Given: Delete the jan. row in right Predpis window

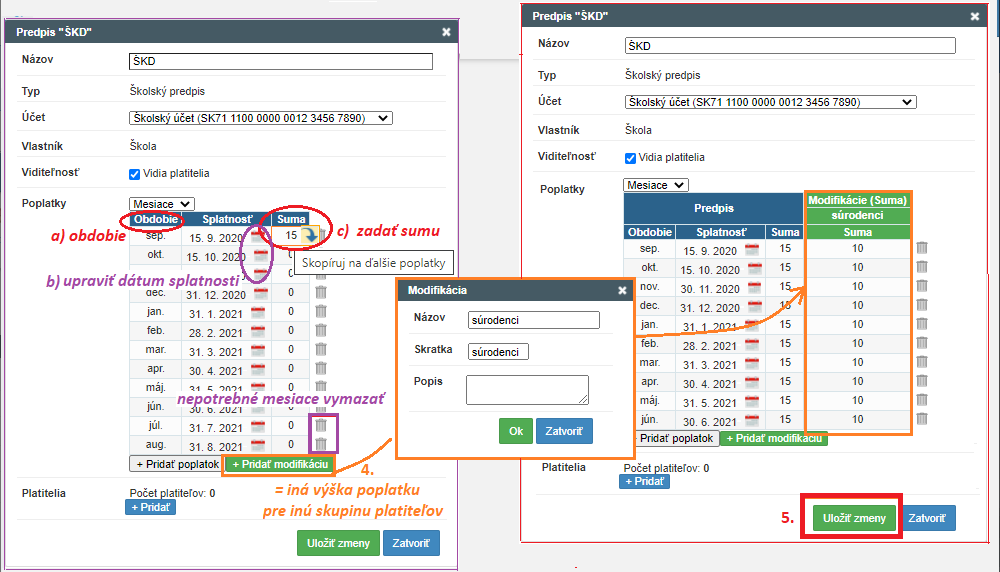Looking at the screenshot, I should point(922,324).
